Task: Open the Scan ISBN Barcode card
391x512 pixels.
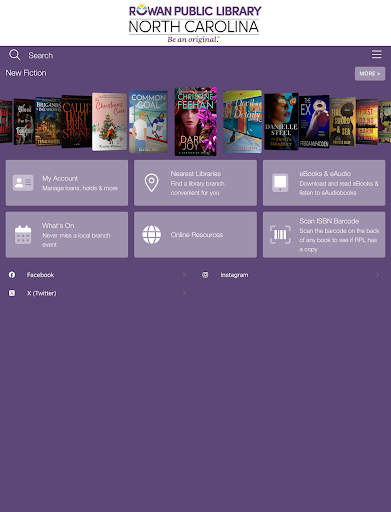Action: point(324,235)
